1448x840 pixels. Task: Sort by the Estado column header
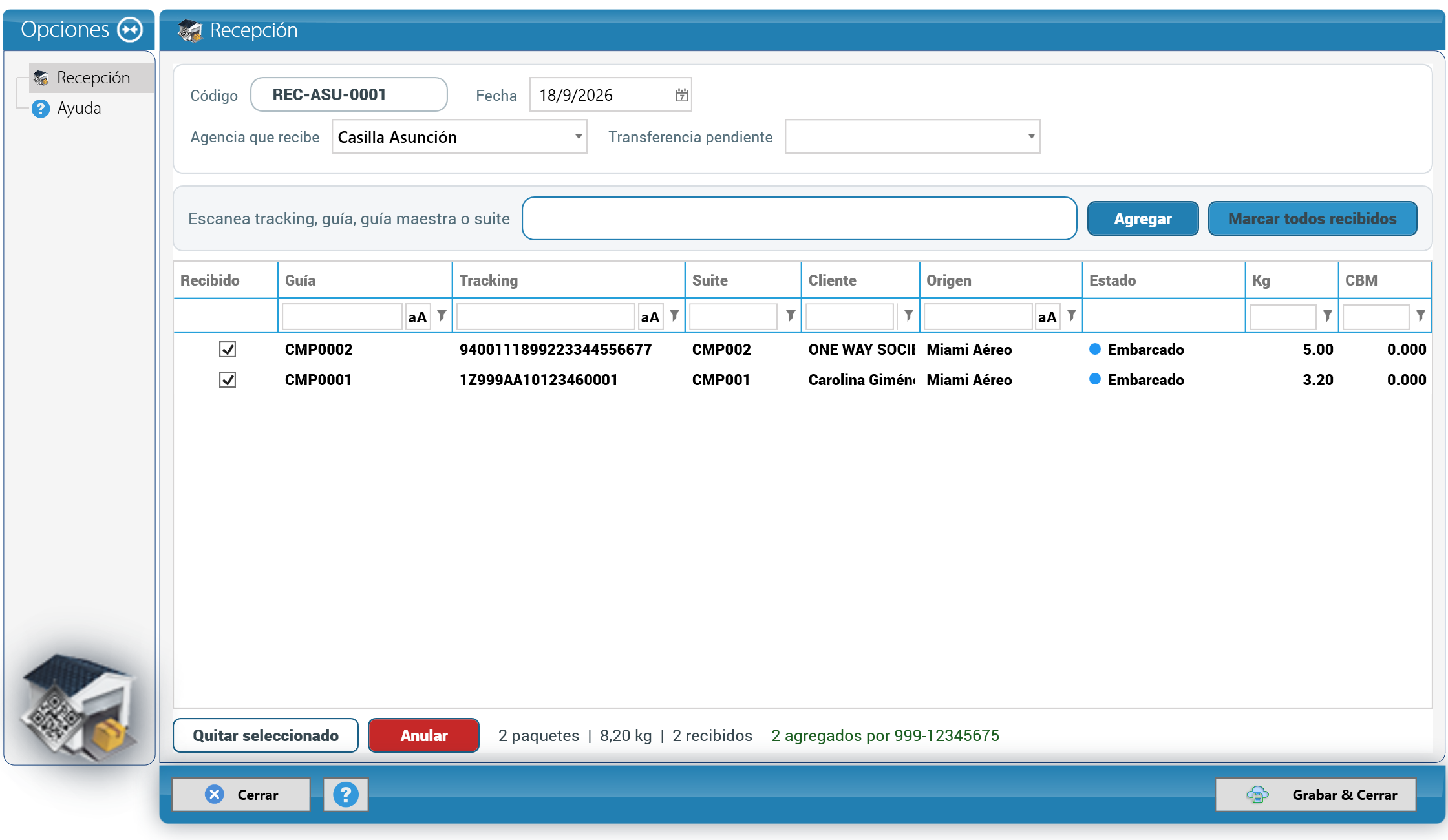[x=1112, y=280]
